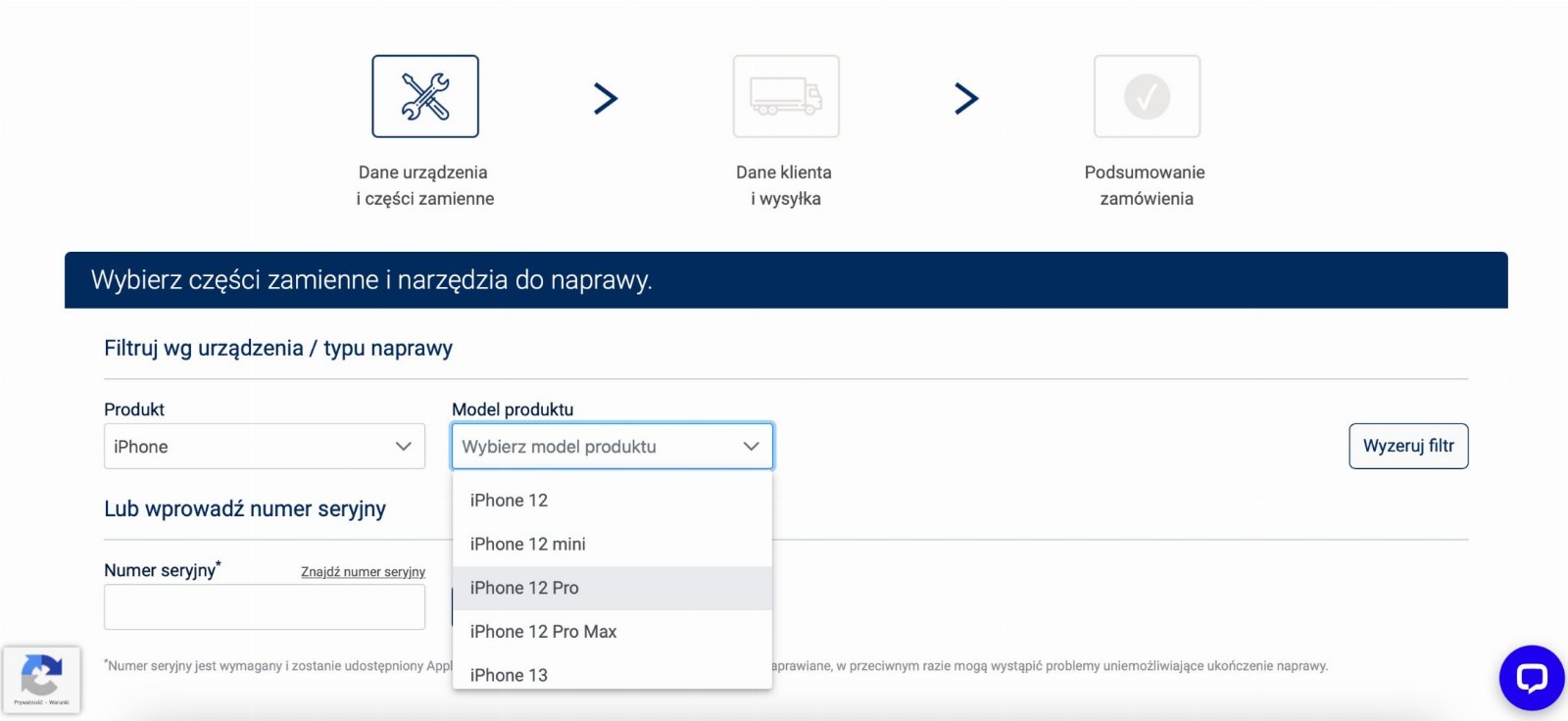Image resolution: width=1568 pixels, height=721 pixels.
Task: Click the chevron arrow after device data step
Action: (x=606, y=98)
